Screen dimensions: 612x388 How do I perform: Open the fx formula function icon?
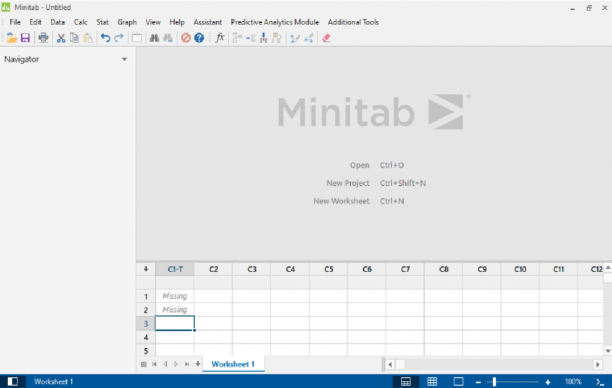220,38
